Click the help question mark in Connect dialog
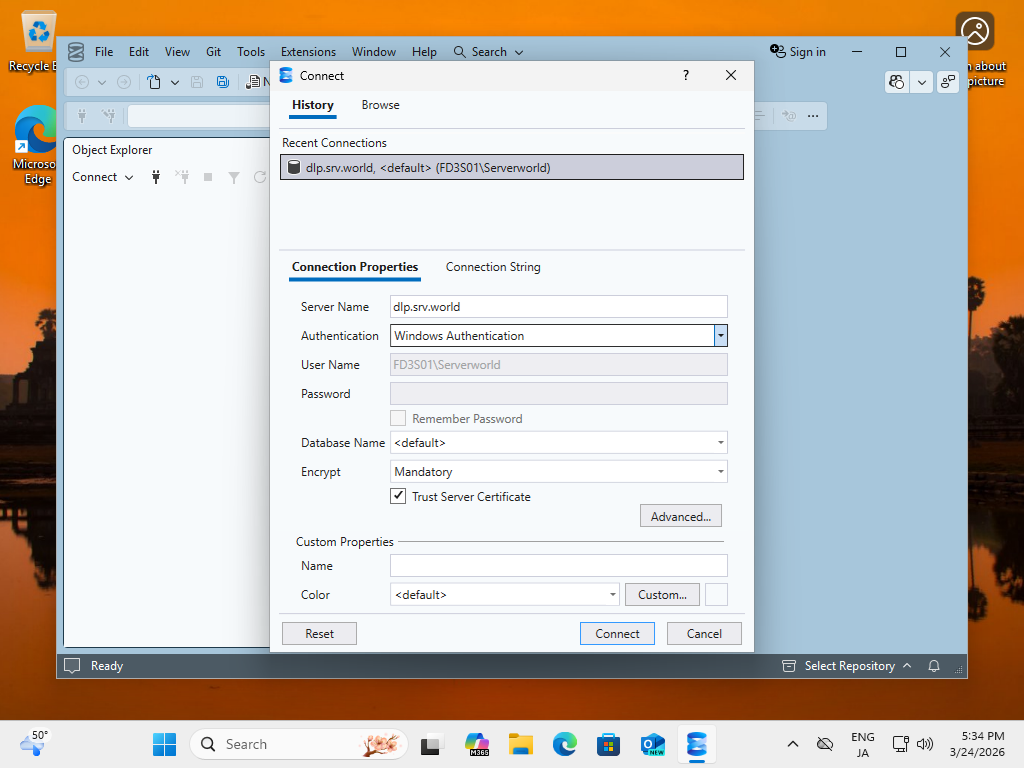Image resolution: width=1024 pixels, height=768 pixels. pos(686,75)
